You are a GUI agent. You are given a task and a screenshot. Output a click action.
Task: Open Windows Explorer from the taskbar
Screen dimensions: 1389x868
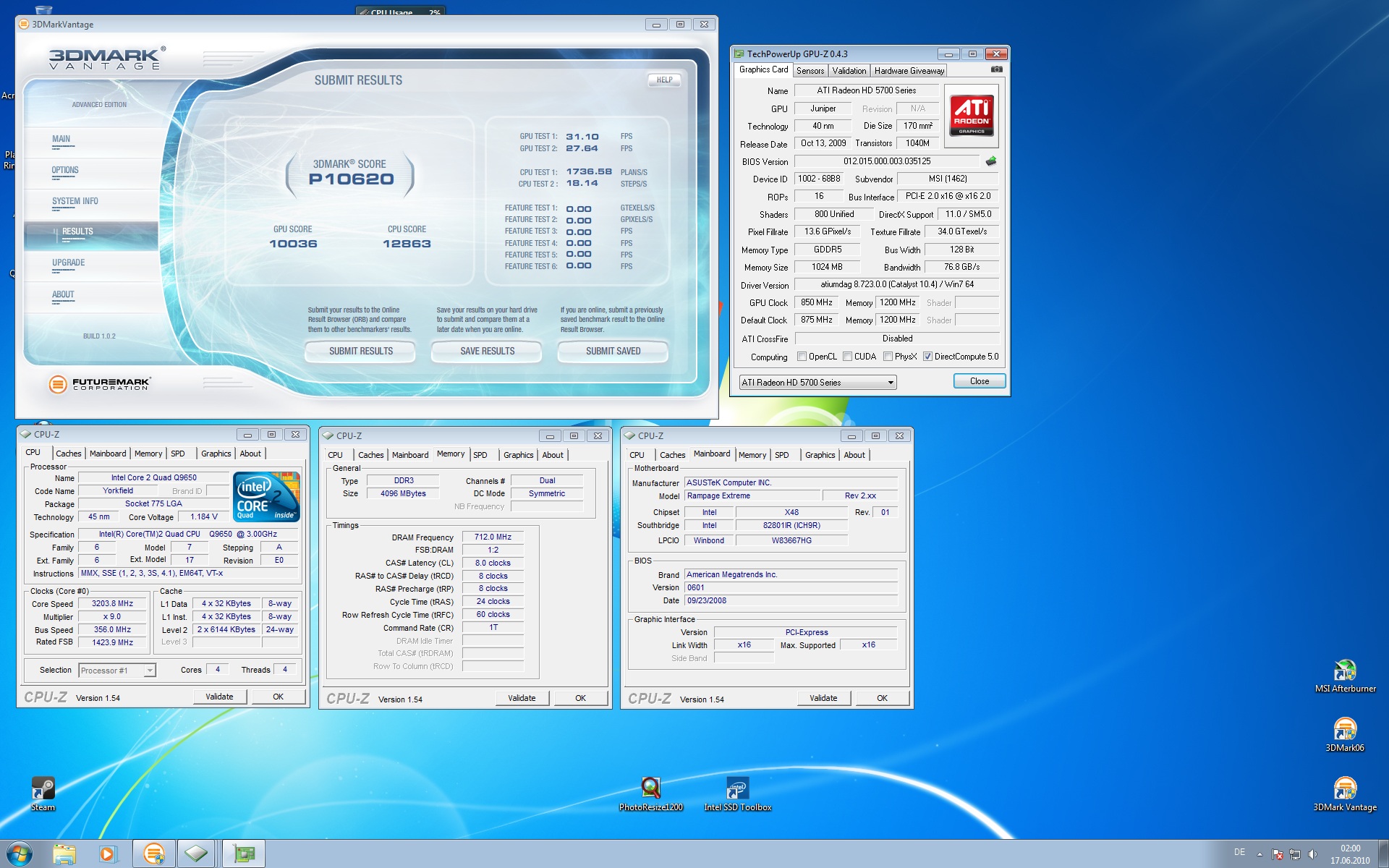(64, 854)
